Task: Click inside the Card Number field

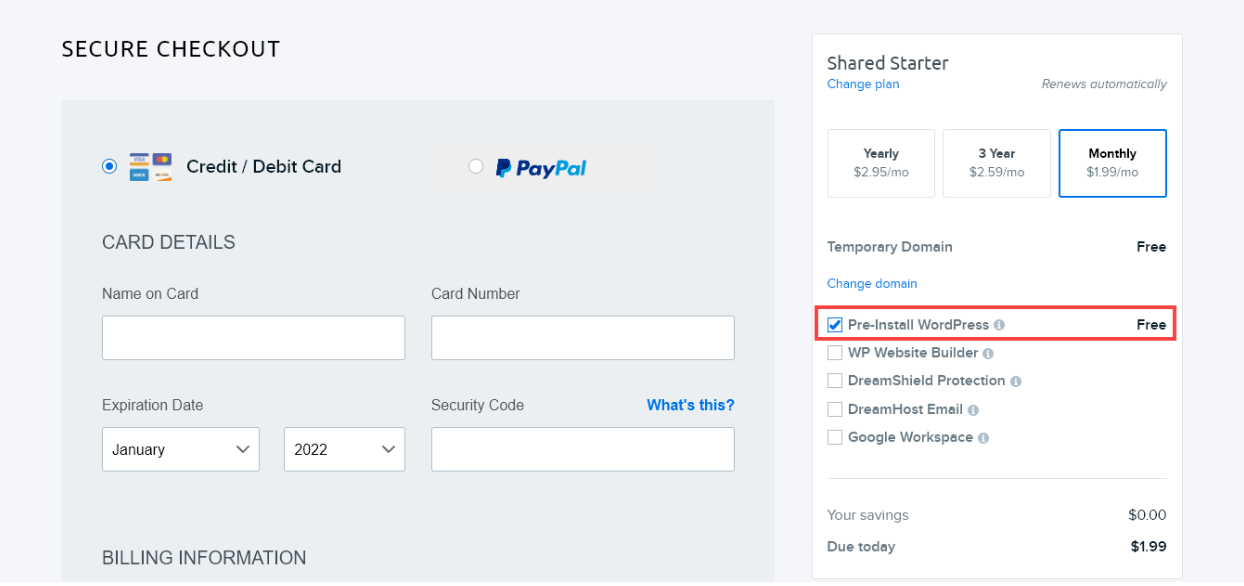Action: pyautogui.click(x=582, y=337)
